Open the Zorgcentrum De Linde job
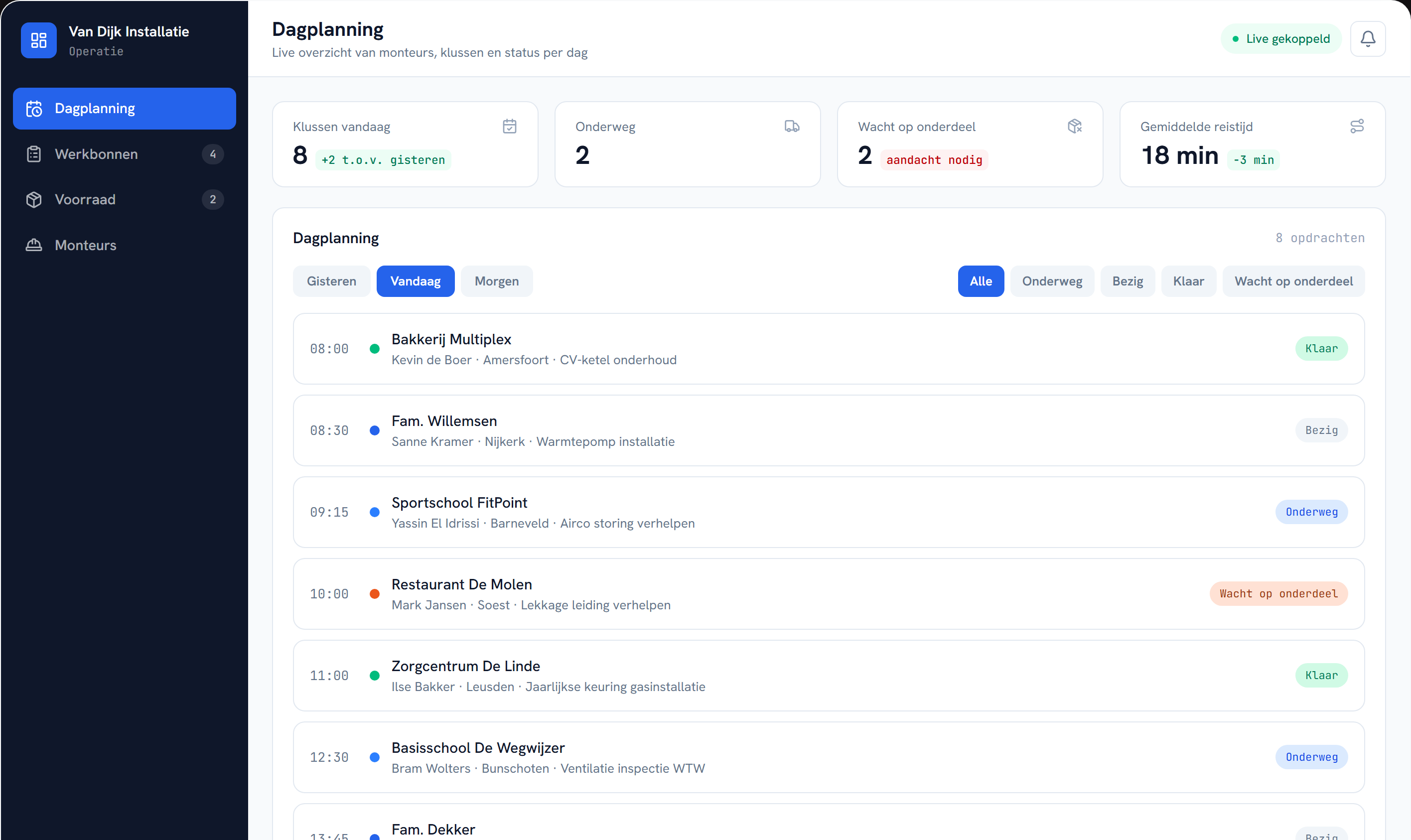This screenshot has height=840, width=1411. (x=829, y=676)
